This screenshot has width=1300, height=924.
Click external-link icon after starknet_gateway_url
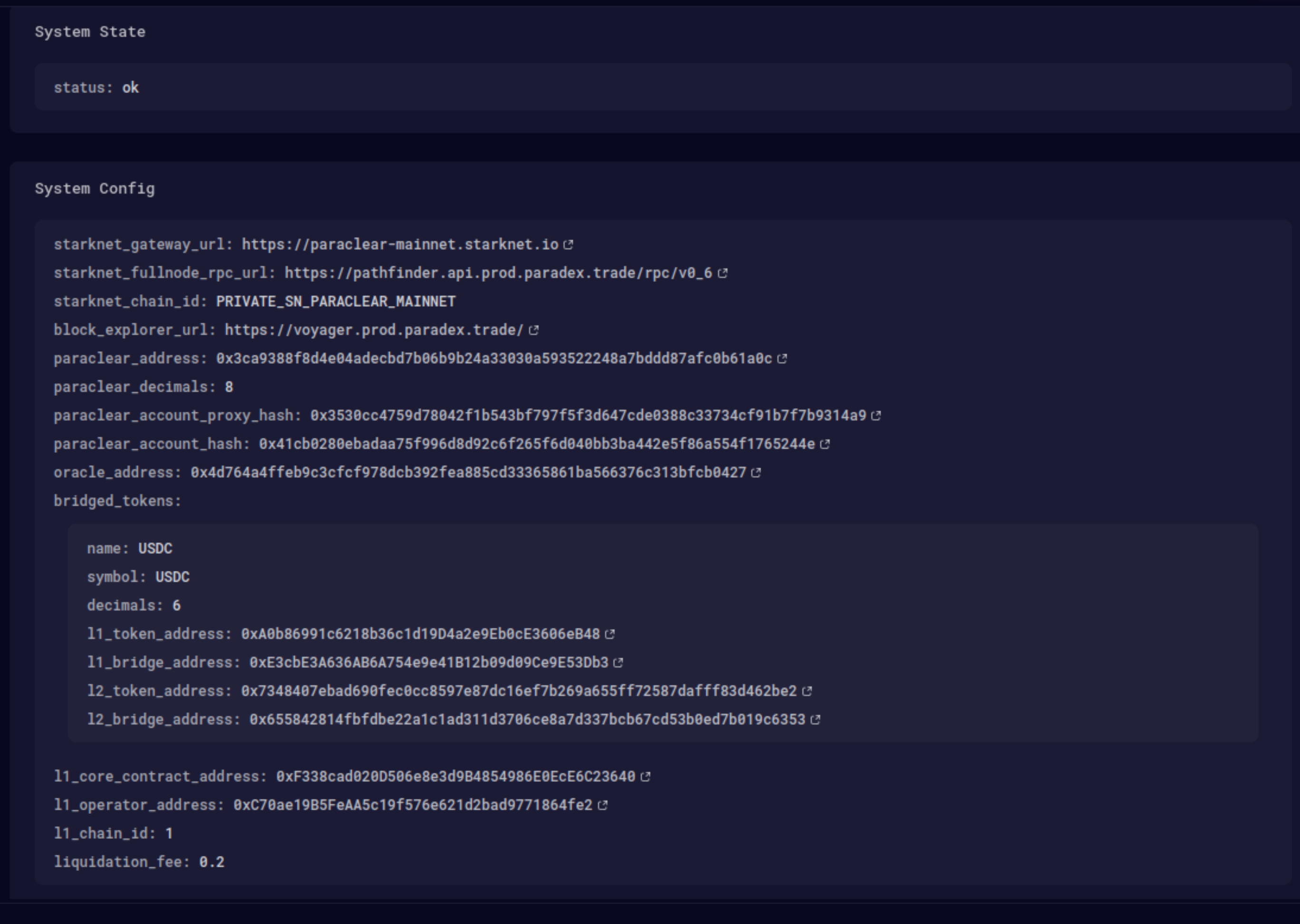568,245
